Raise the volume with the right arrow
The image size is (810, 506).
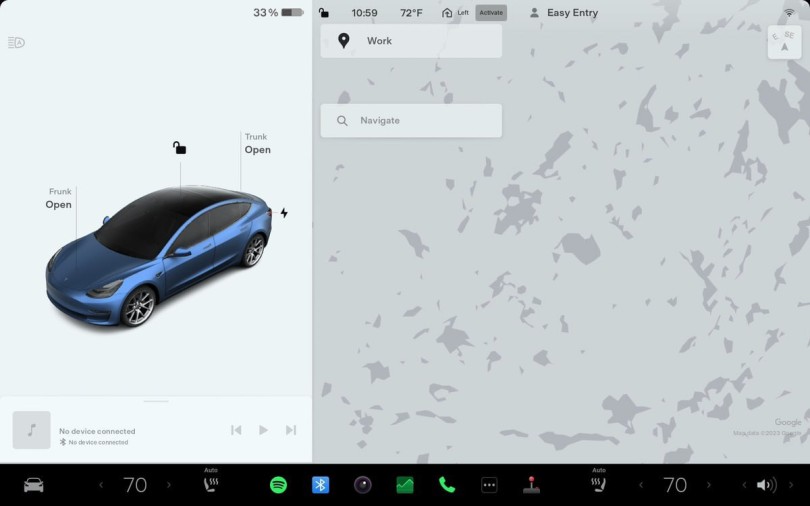click(x=790, y=485)
